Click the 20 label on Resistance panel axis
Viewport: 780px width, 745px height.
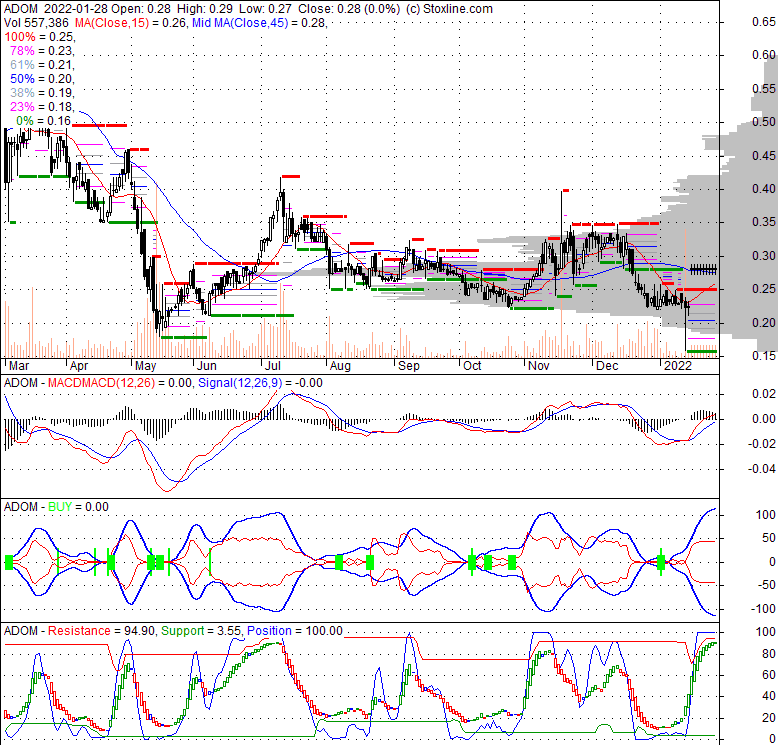(769, 718)
